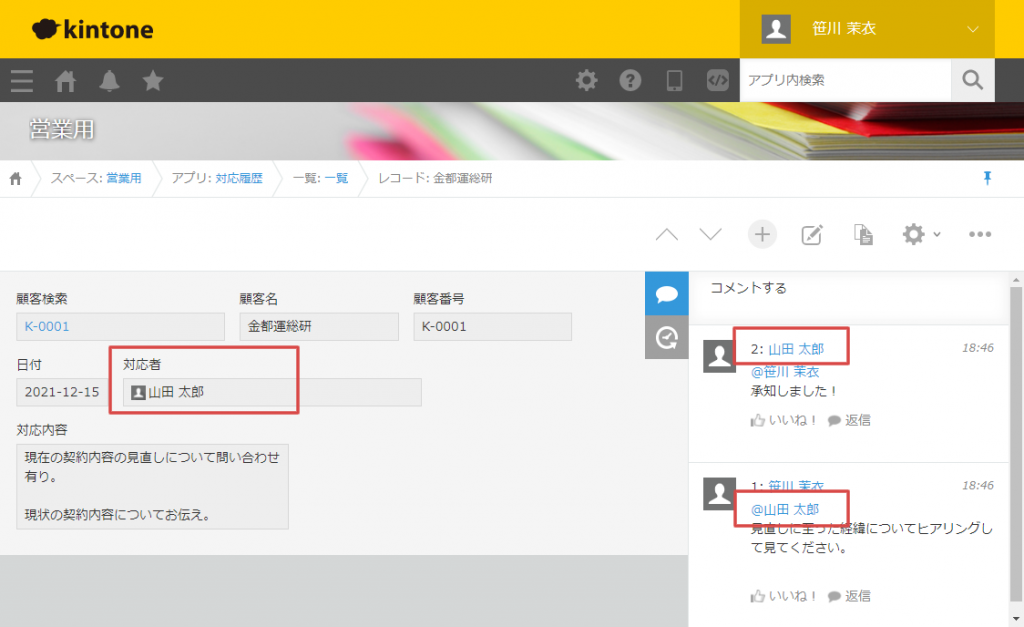Viewport: 1024px width, 627px height.
Task: Open the hamburger navigation menu
Action: [x=22, y=81]
